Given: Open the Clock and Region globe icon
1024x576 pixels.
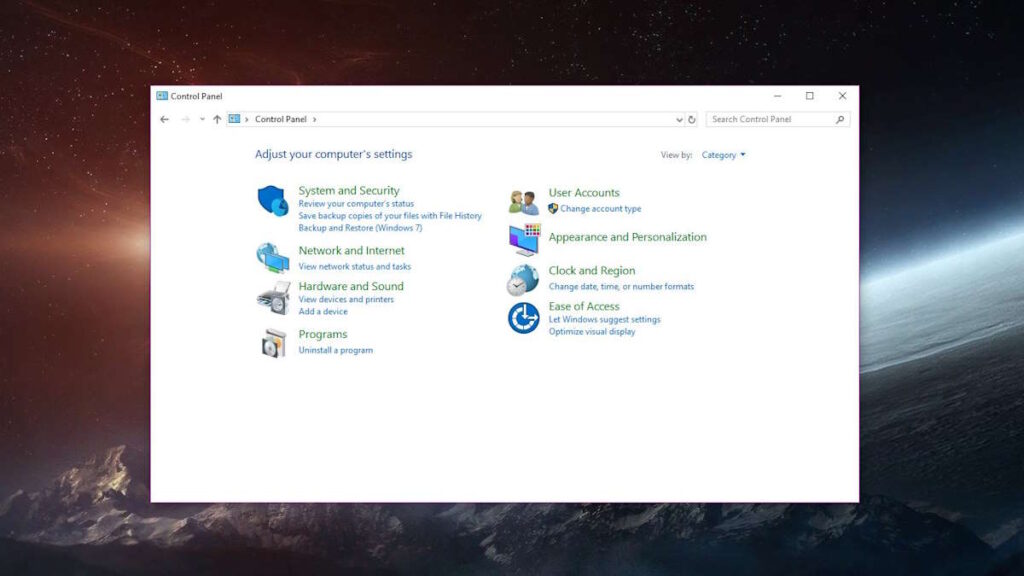Looking at the screenshot, I should 522,280.
